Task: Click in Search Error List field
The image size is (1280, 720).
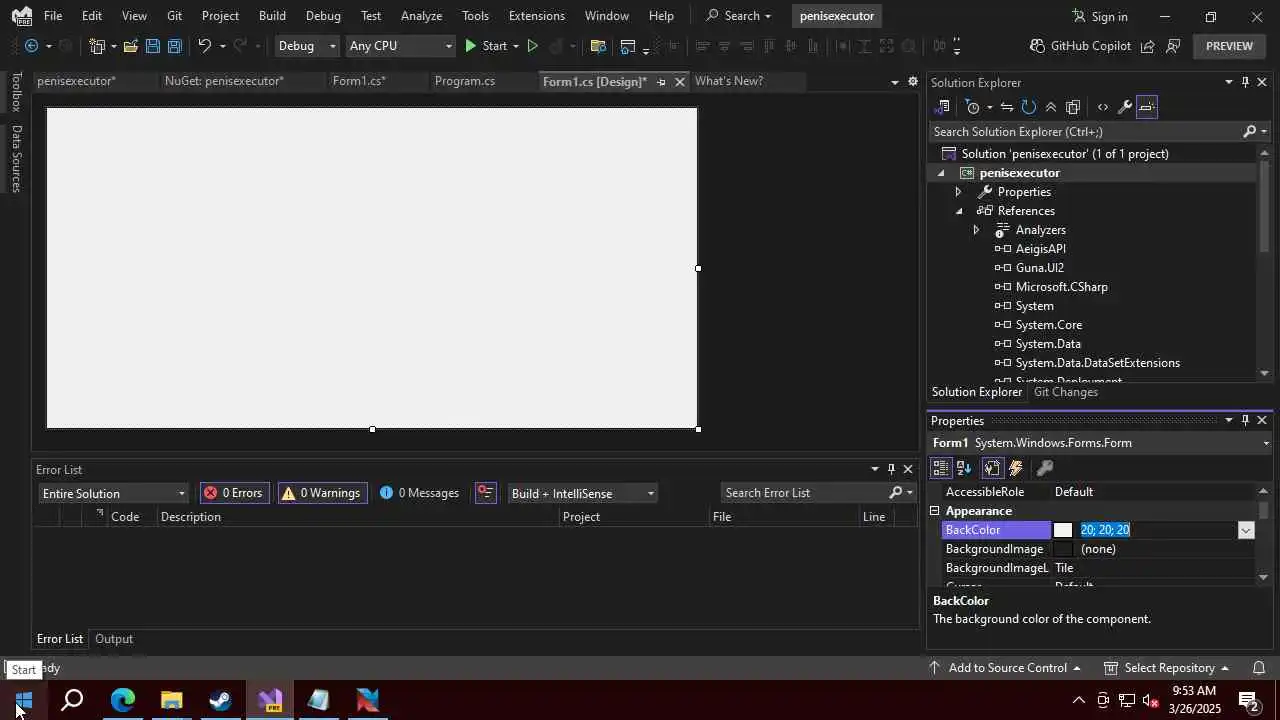Action: point(805,493)
